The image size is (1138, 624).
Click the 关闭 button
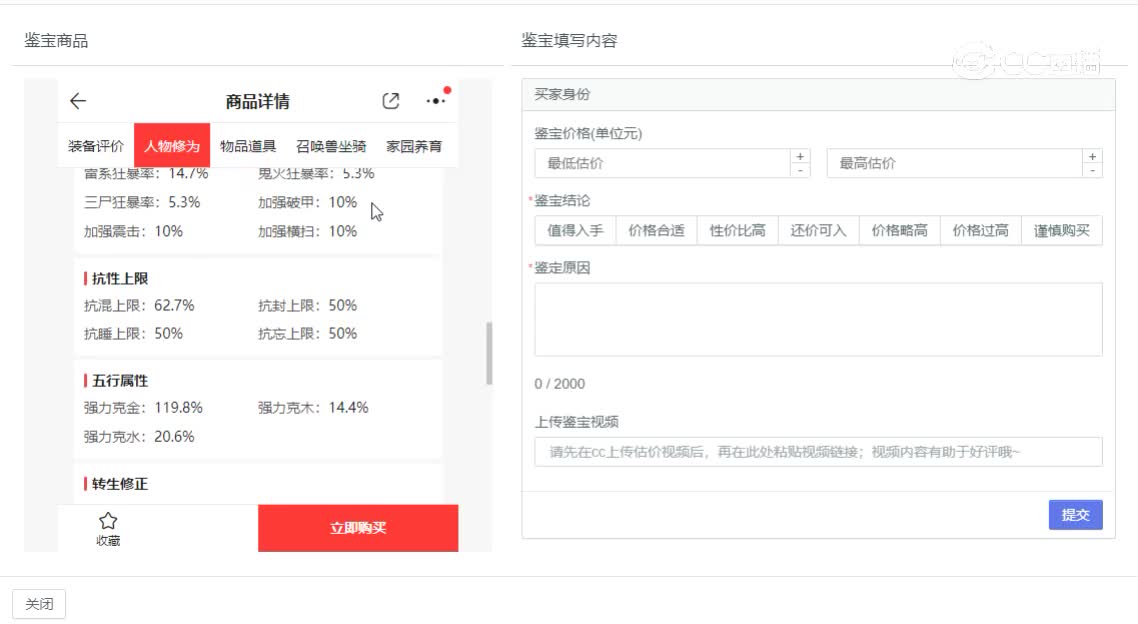[x=39, y=604]
